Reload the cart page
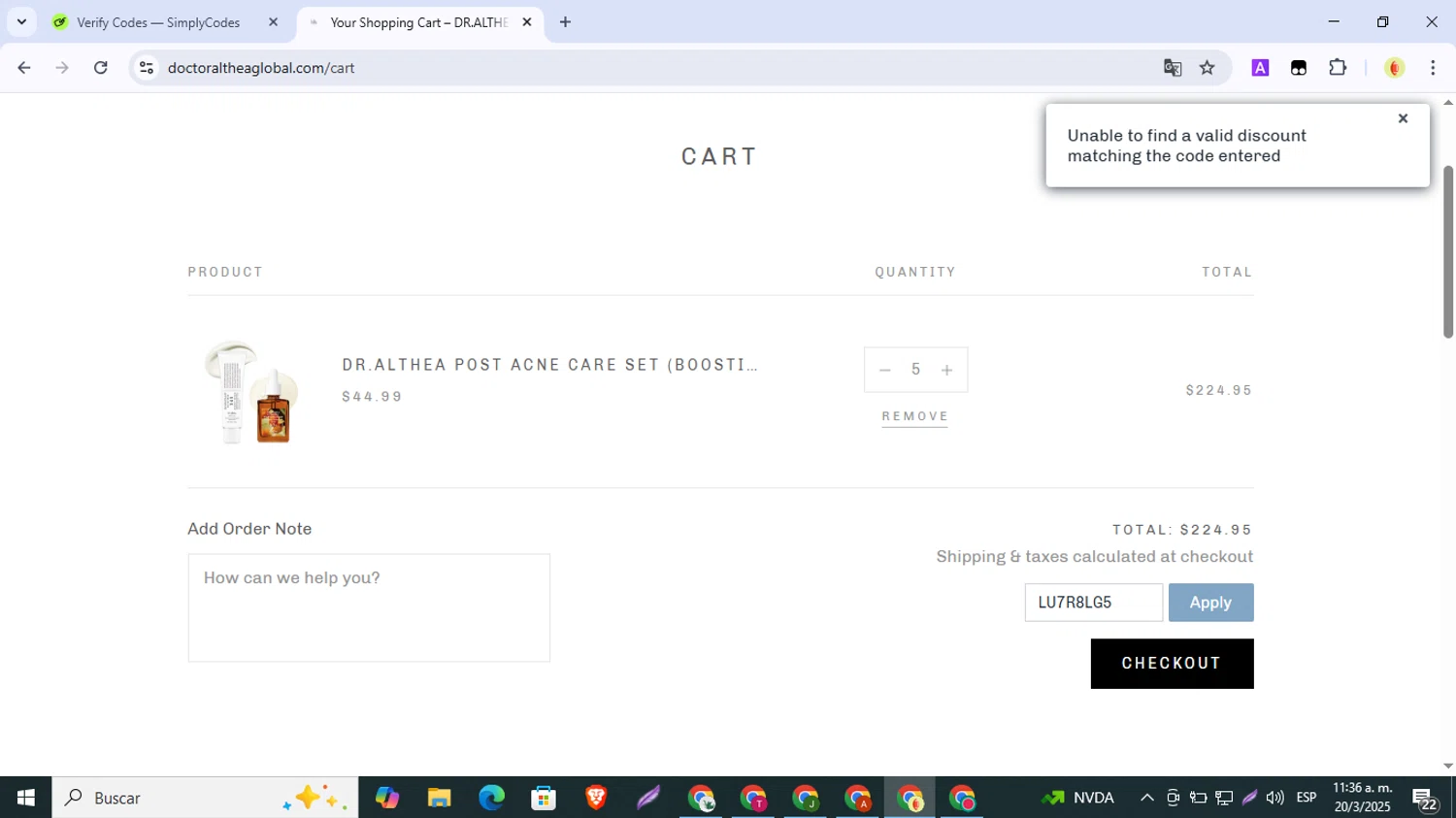 pos(101,68)
